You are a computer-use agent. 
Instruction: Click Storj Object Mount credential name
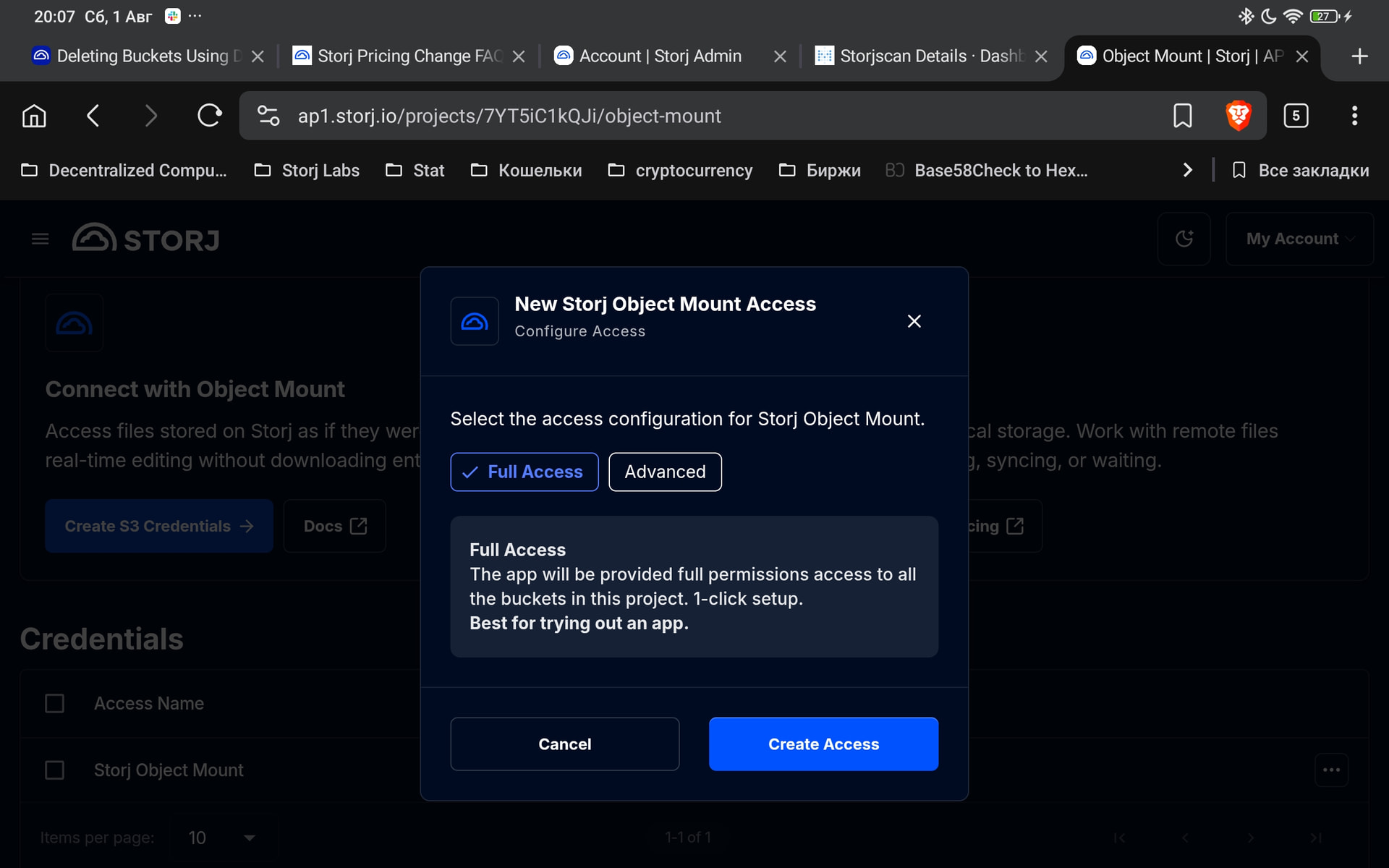tap(169, 770)
